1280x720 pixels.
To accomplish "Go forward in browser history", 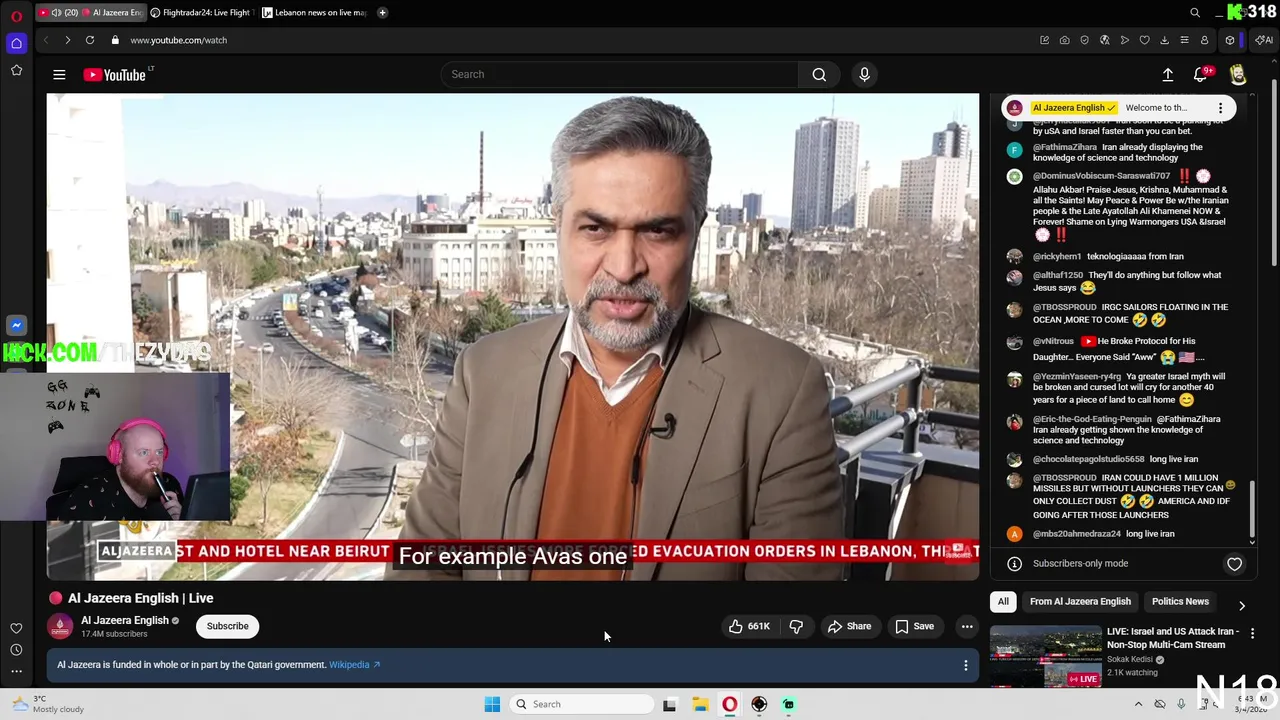I will point(67,40).
